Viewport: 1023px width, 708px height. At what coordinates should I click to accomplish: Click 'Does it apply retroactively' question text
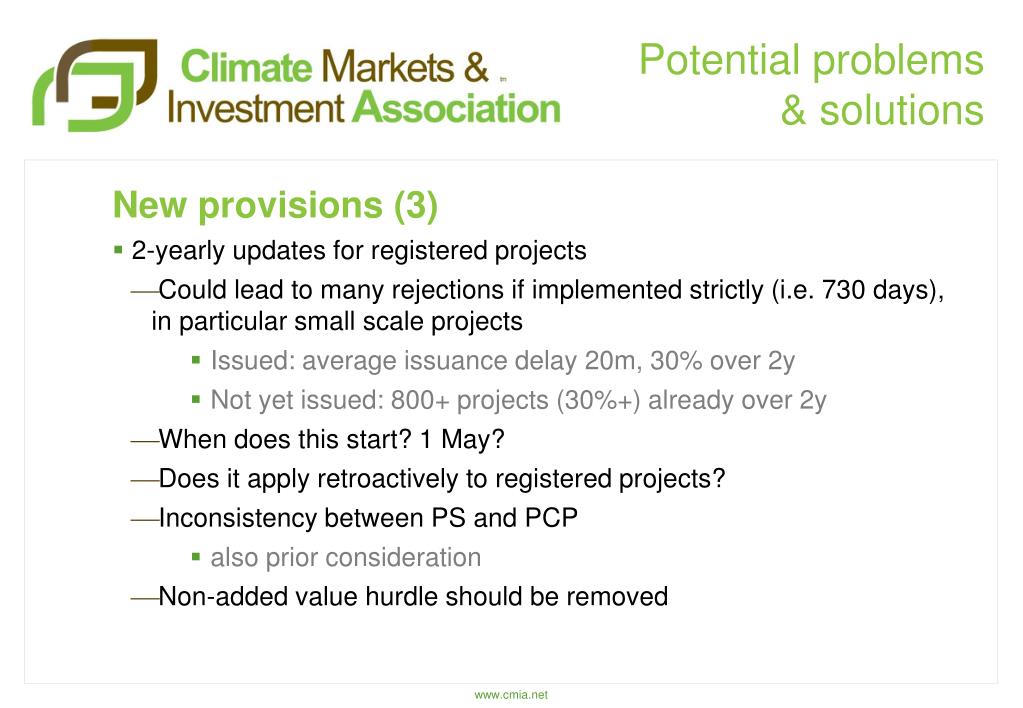click(x=442, y=479)
